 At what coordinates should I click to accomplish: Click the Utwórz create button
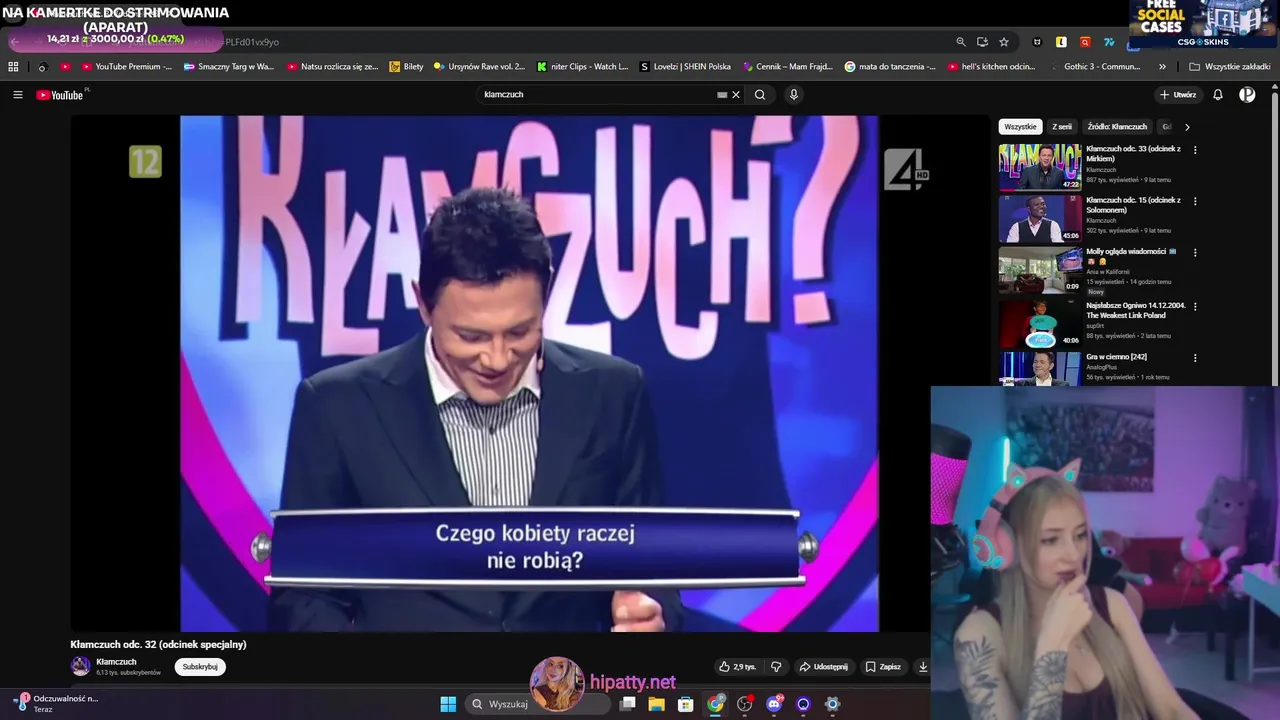coord(1177,95)
